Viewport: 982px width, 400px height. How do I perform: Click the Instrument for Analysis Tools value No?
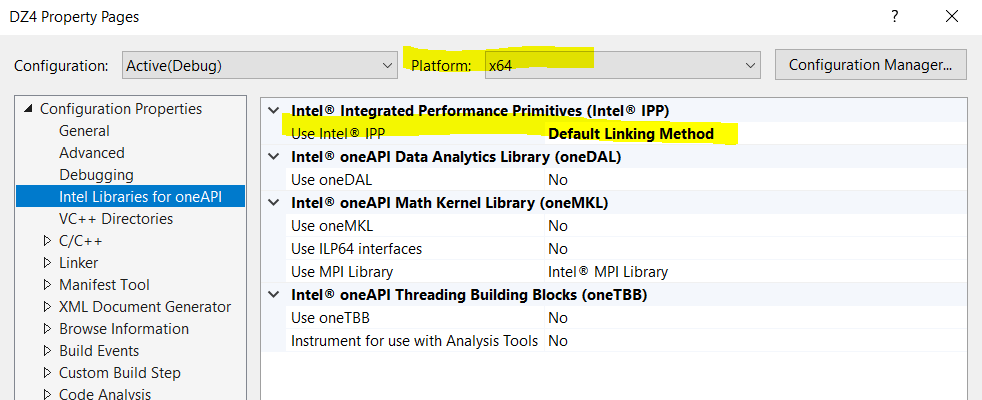tap(557, 341)
